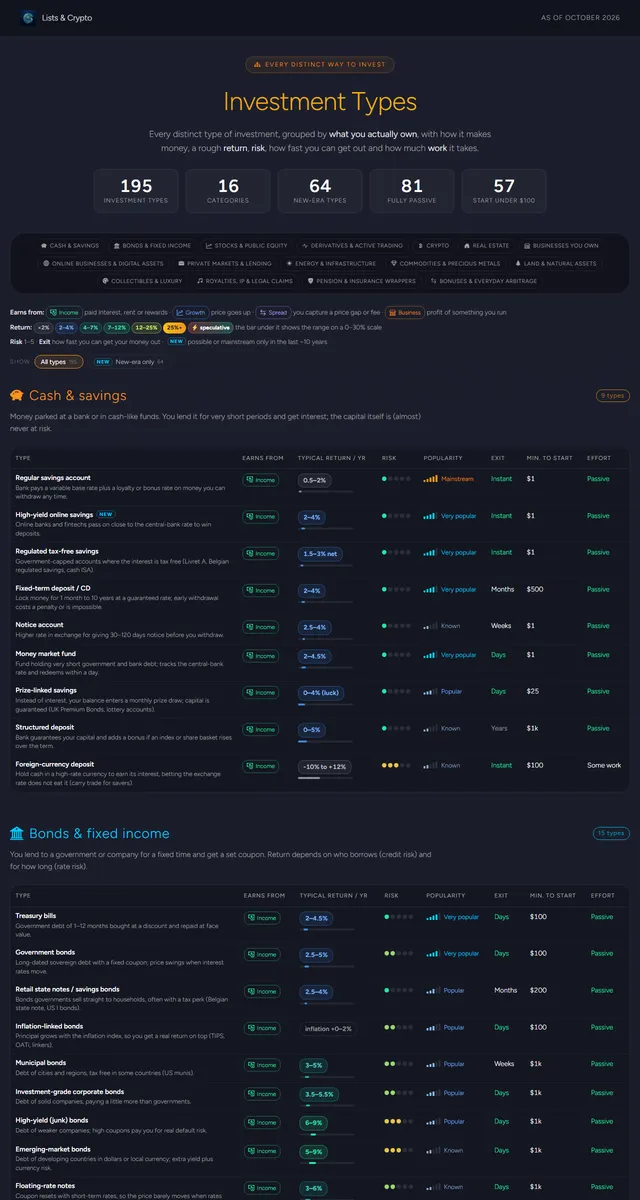Click the 0–4% (luck) return pill

coord(321,692)
